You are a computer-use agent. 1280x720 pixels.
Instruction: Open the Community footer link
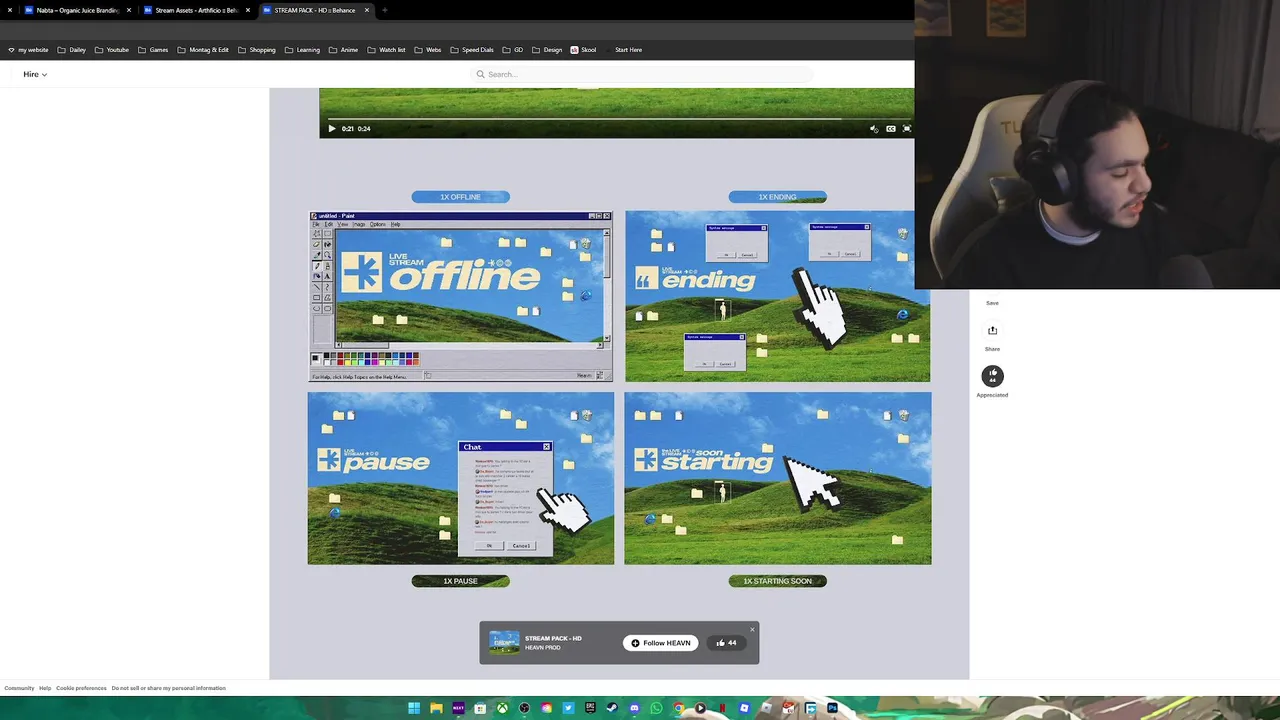point(19,688)
